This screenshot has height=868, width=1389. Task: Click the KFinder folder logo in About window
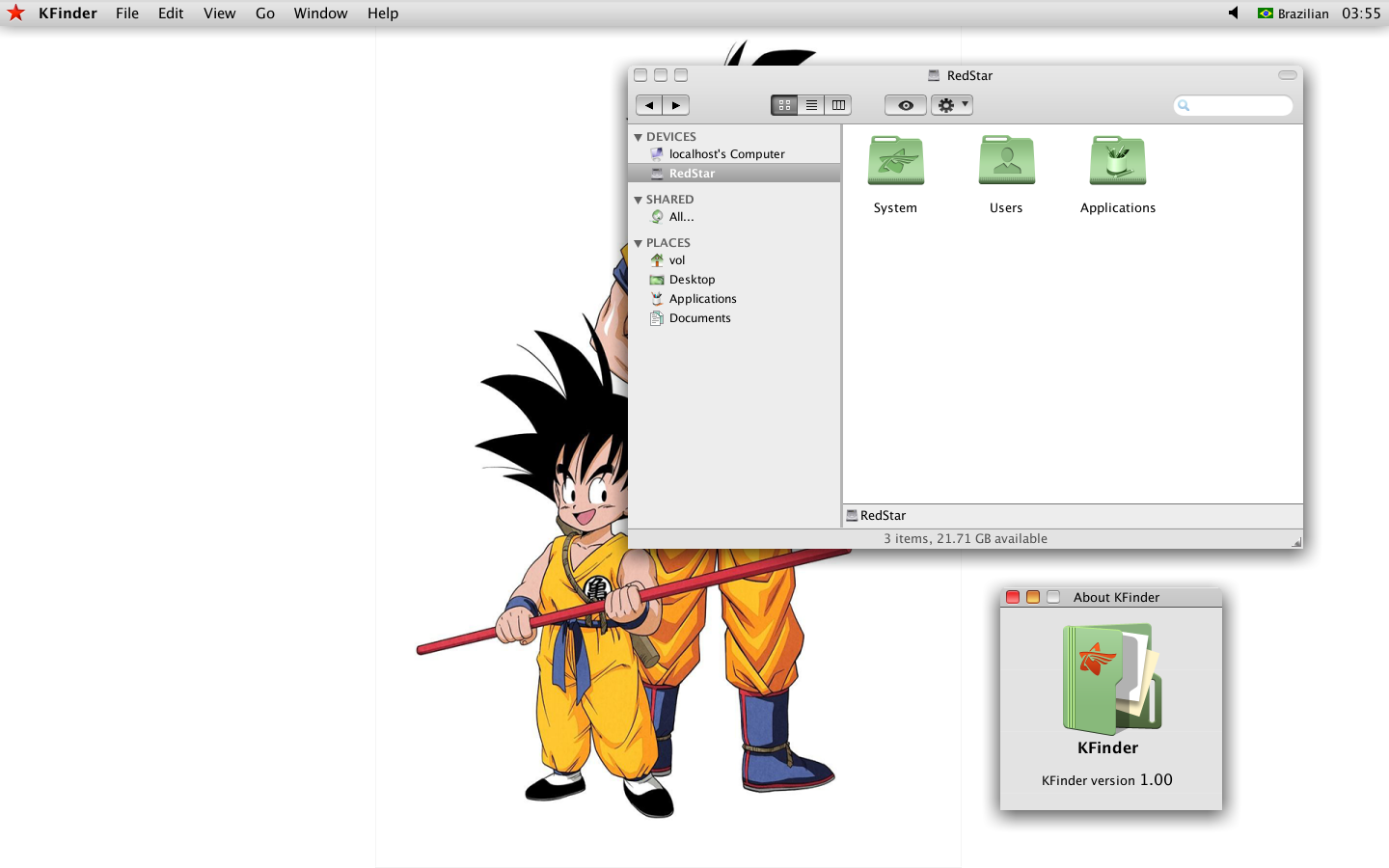1112,679
